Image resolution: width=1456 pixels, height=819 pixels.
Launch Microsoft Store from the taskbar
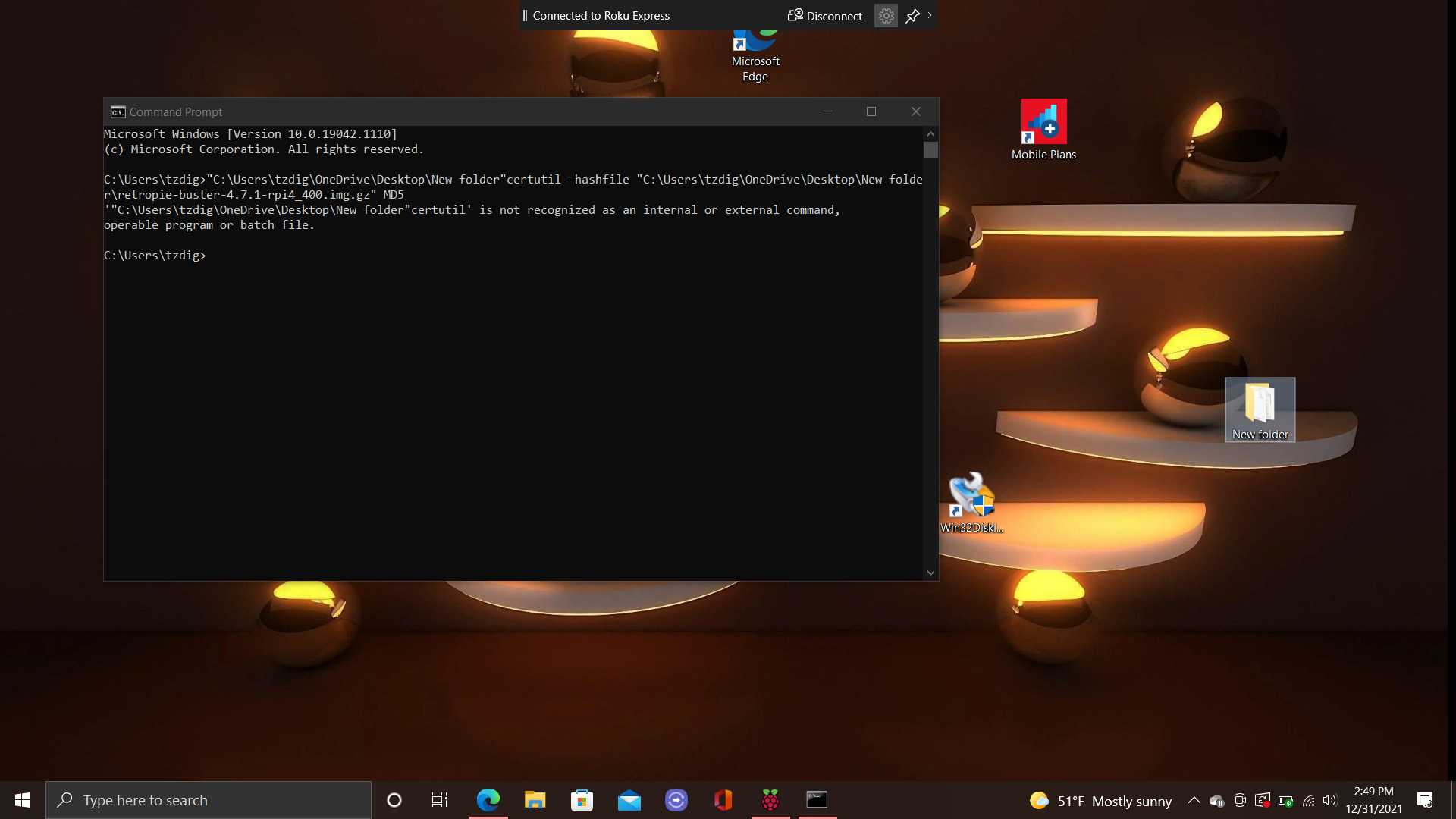click(582, 800)
